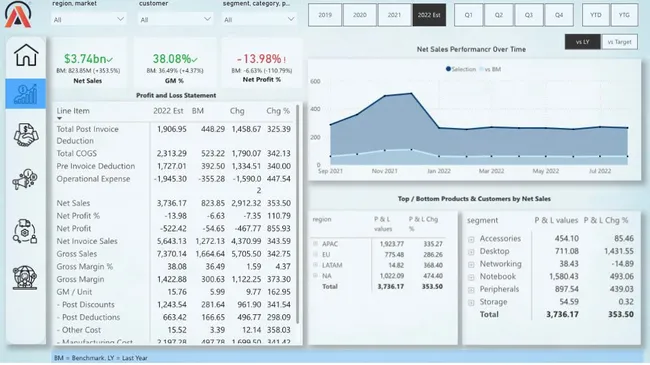Screen dimensions: 650x365
Task: Switch to YTD period
Action: (596, 15)
